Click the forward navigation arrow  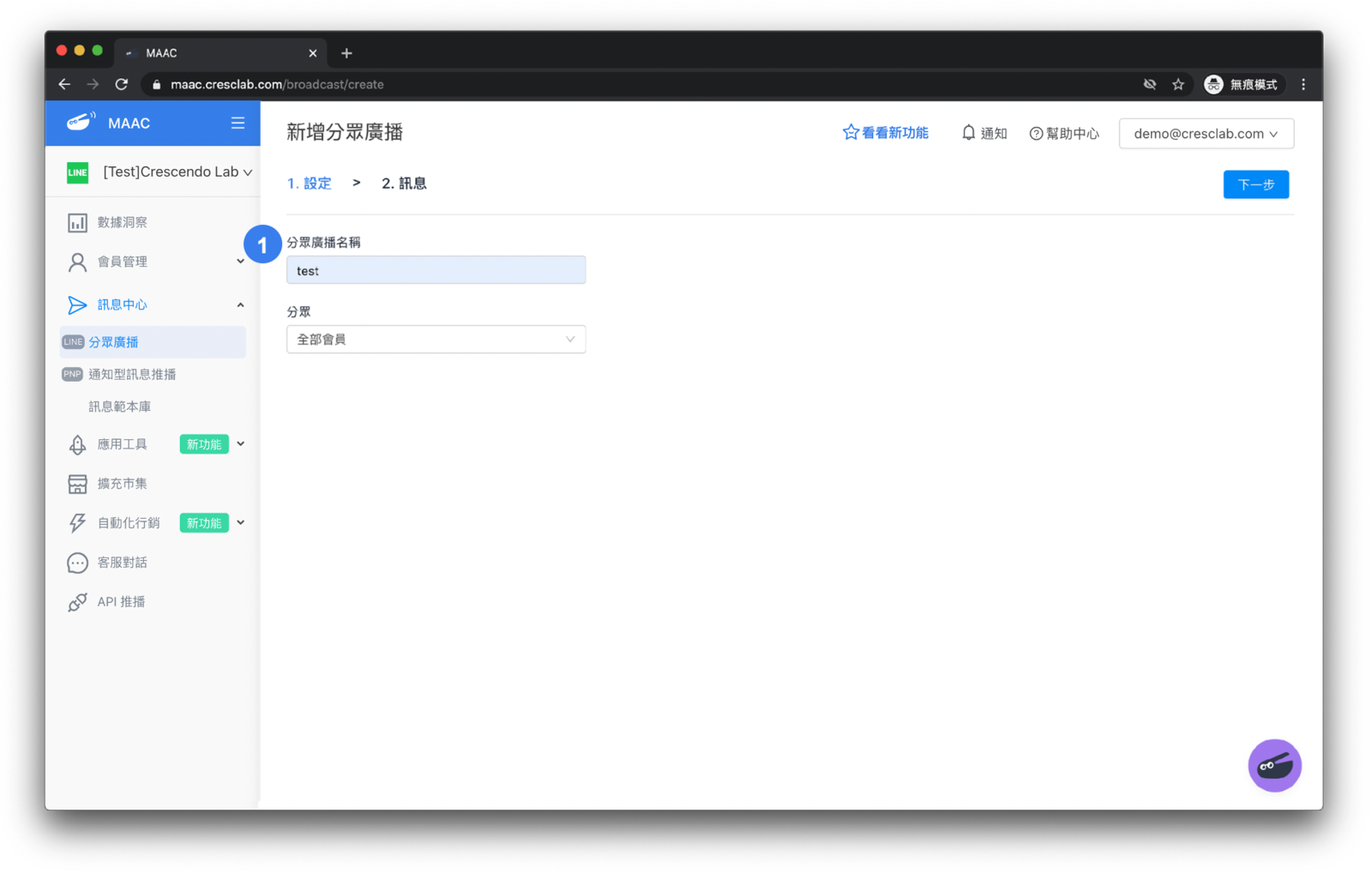(93, 84)
